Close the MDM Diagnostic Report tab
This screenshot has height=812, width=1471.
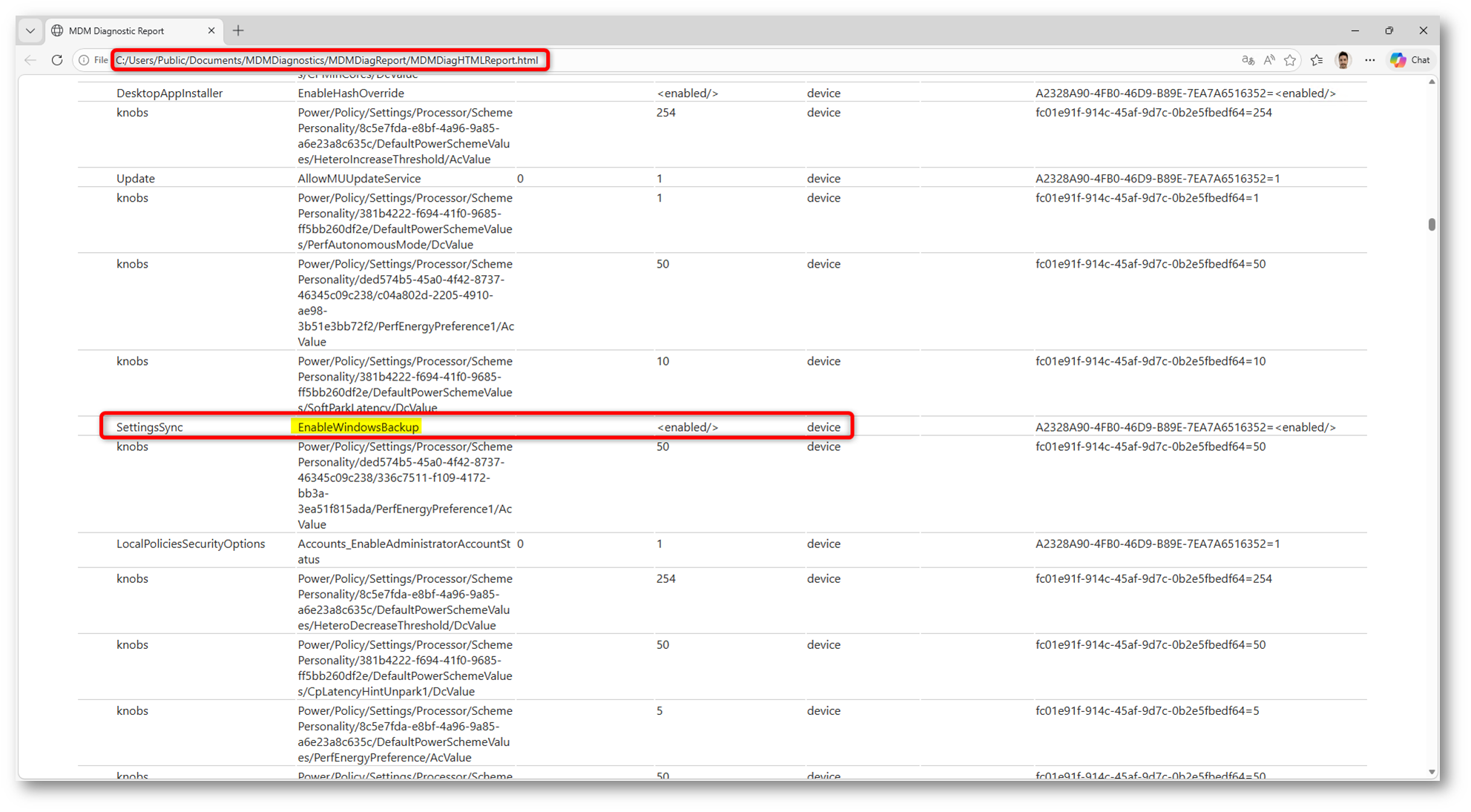pyautogui.click(x=211, y=30)
